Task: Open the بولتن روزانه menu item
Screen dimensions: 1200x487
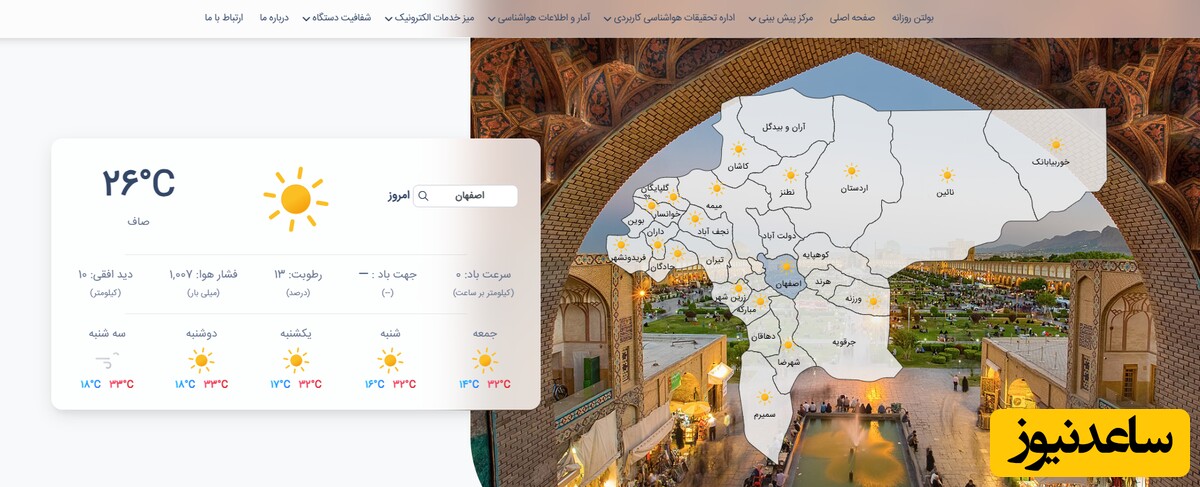Action: pyautogui.click(x=919, y=18)
